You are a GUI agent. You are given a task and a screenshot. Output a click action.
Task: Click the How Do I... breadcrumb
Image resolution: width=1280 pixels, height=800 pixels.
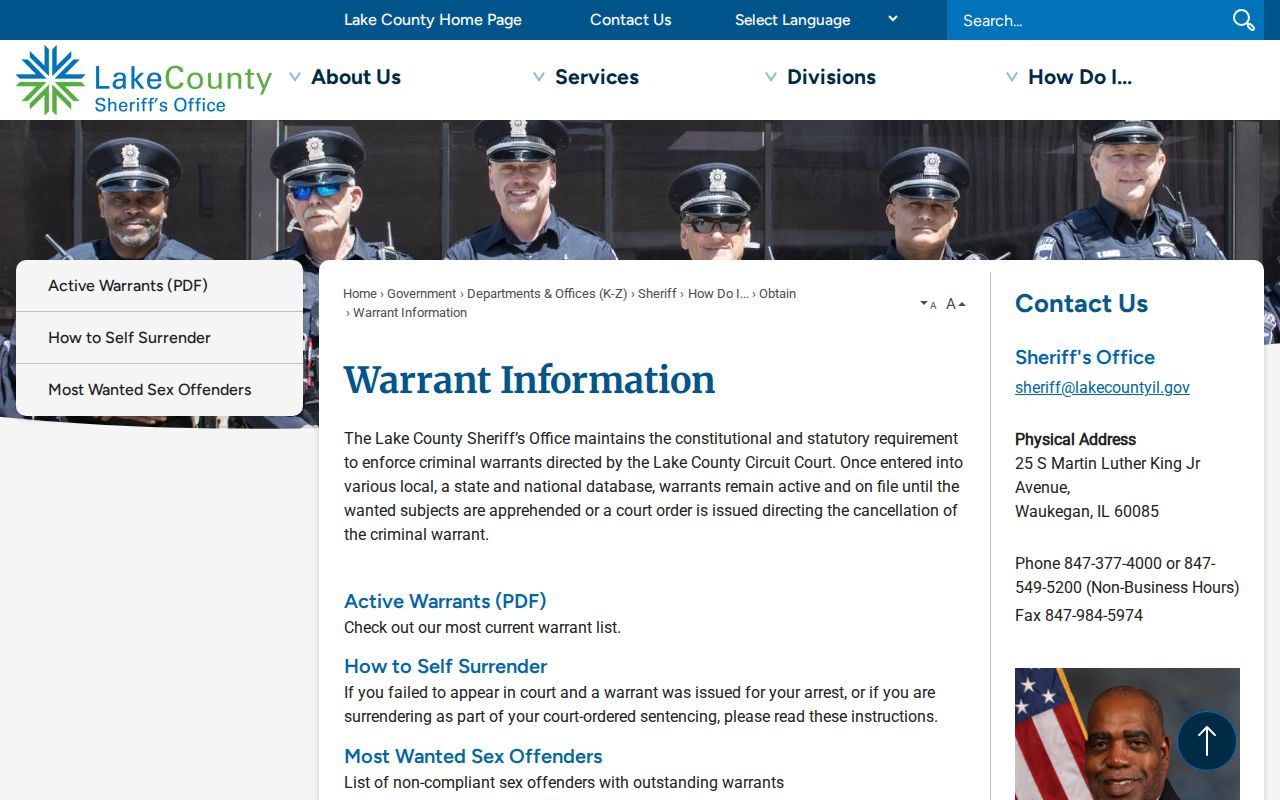point(718,294)
